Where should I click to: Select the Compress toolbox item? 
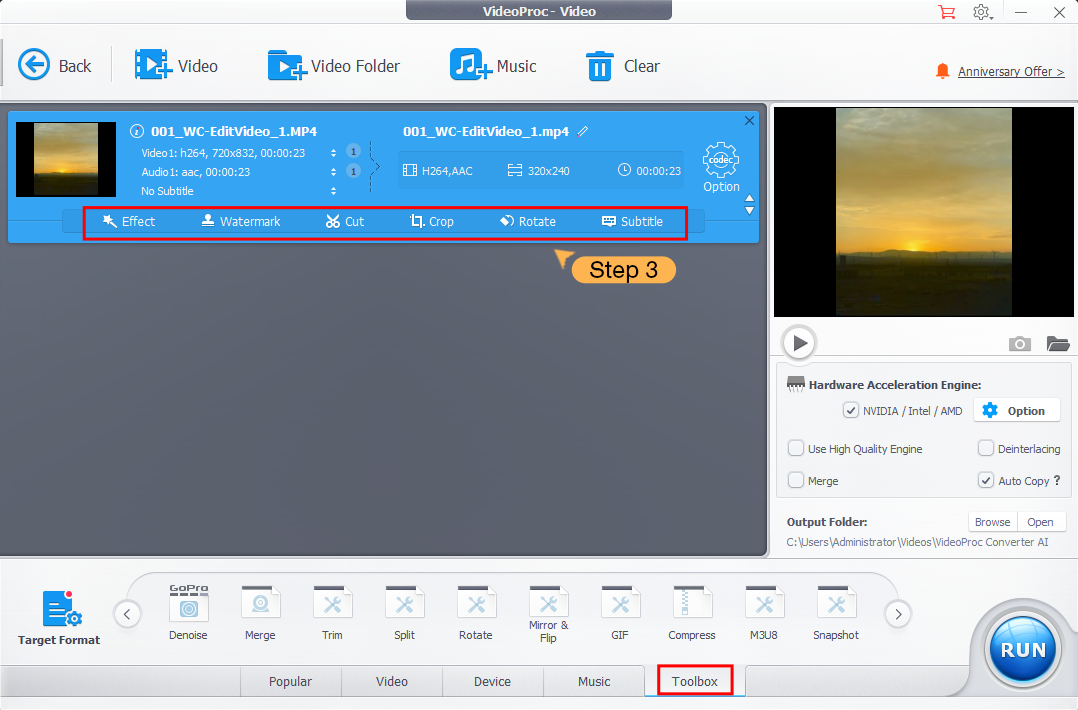point(692,613)
